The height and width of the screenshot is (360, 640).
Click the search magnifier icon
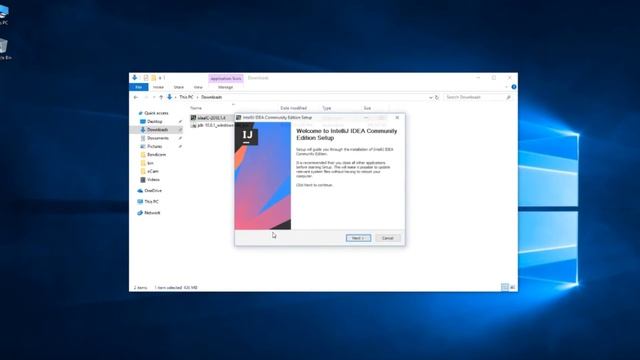(x=508, y=97)
